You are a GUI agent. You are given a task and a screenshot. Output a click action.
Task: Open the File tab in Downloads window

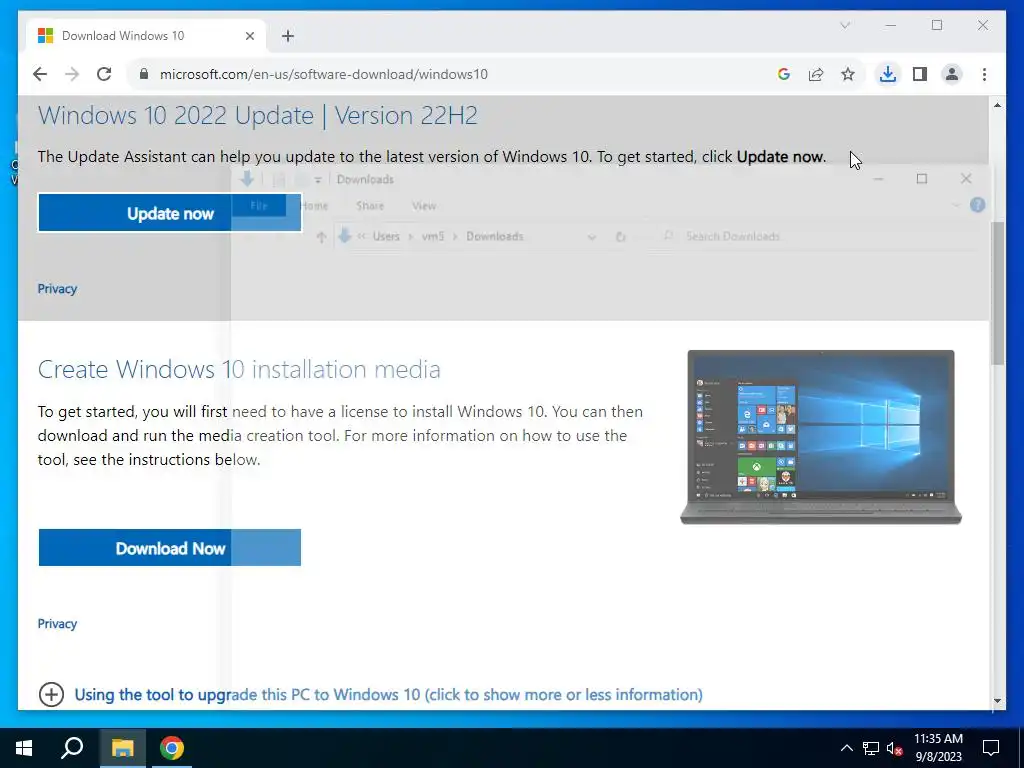pyautogui.click(x=259, y=206)
